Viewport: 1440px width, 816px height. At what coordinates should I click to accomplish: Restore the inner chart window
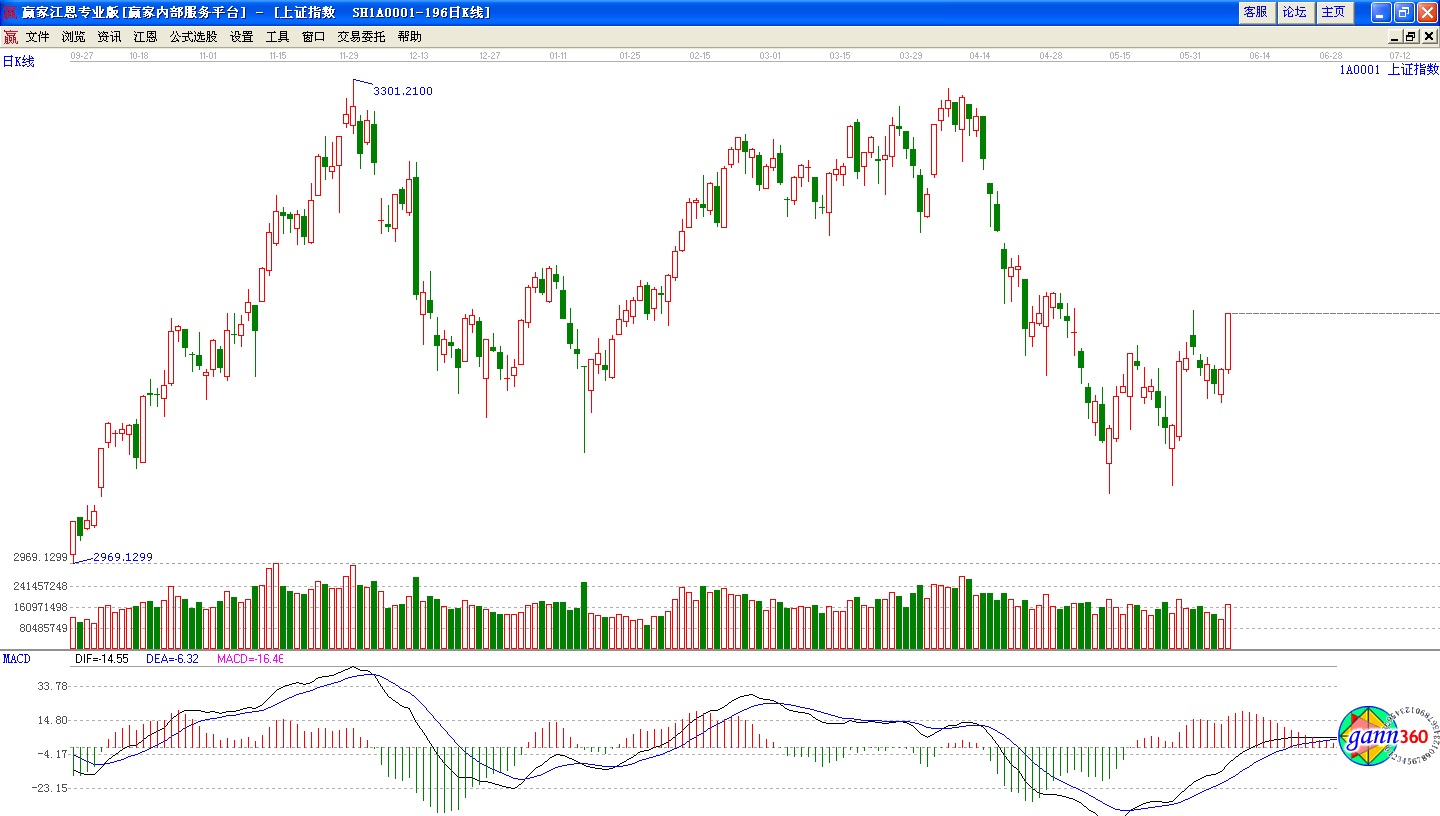coord(1411,37)
